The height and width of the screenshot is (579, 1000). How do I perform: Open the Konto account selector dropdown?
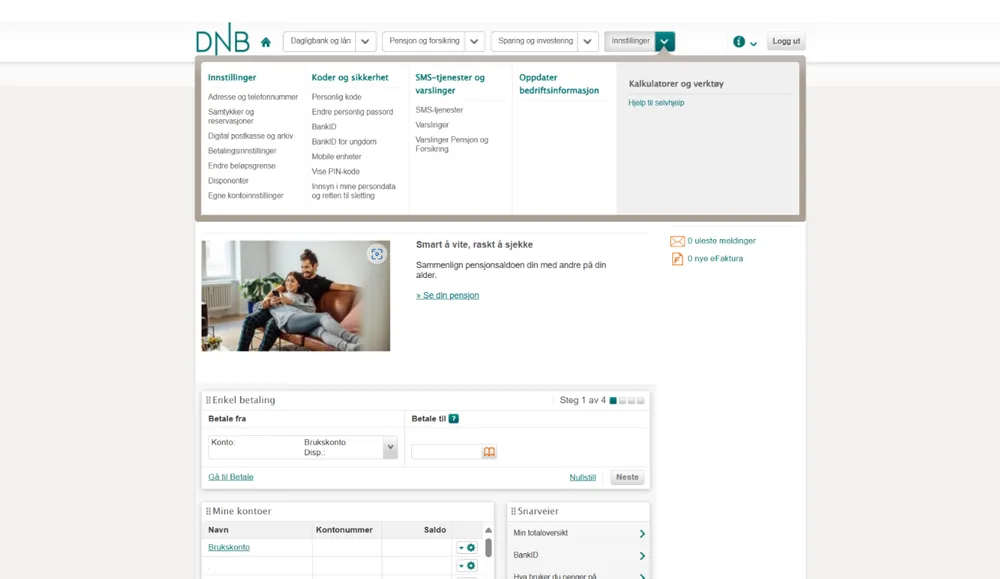[390, 449]
